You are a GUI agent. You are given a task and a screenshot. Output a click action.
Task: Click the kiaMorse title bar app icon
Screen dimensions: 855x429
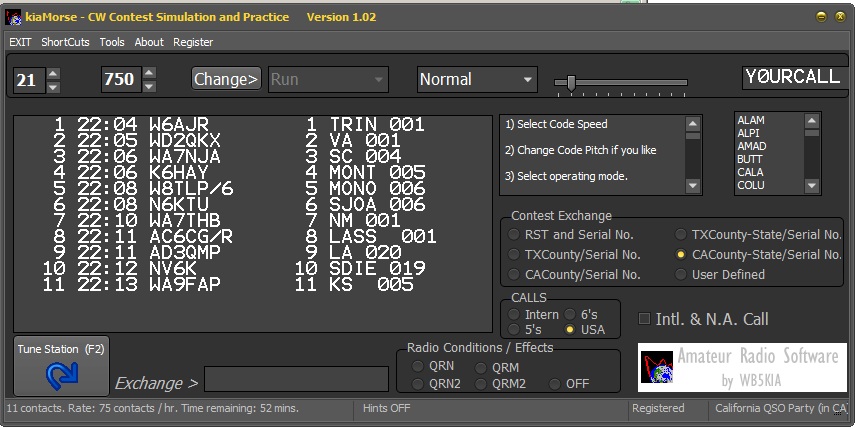(14, 17)
